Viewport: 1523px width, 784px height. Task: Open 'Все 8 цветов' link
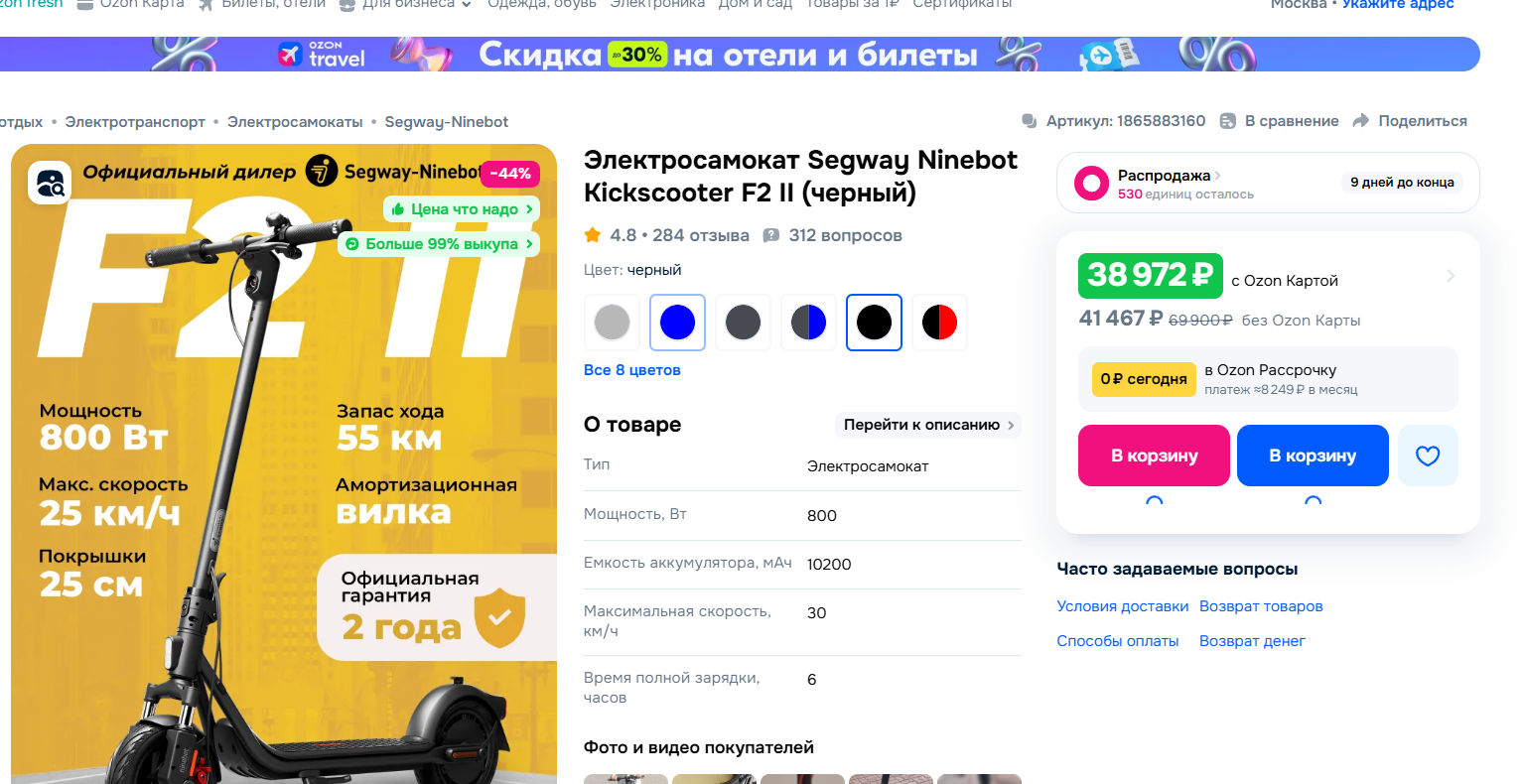pyautogui.click(x=632, y=370)
